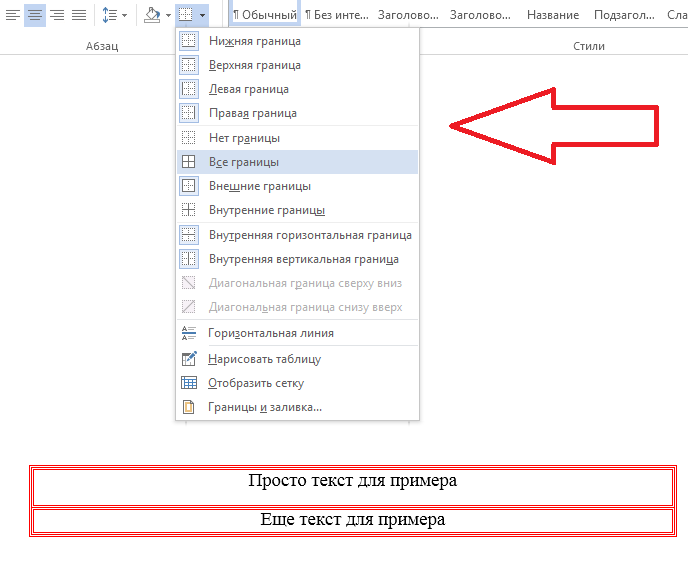Expand the line spacing dropdown arrow
Screen dimensions: 688x569
[124, 16]
